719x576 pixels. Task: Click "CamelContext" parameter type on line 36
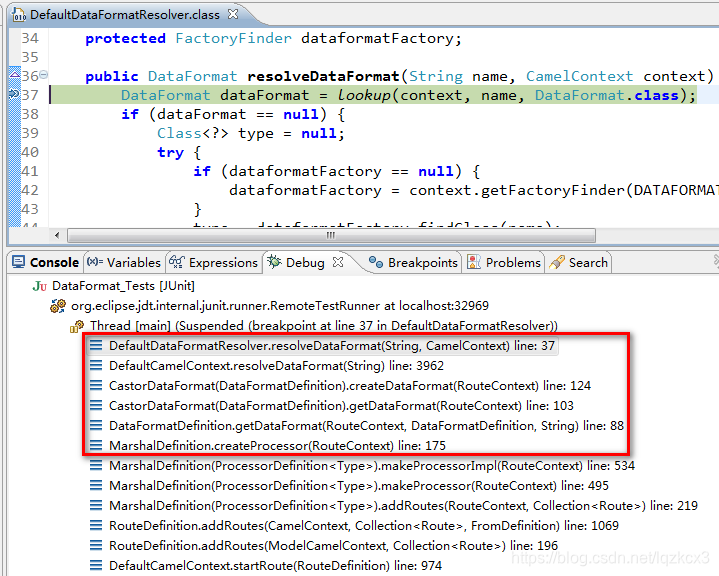(x=579, y=76)
